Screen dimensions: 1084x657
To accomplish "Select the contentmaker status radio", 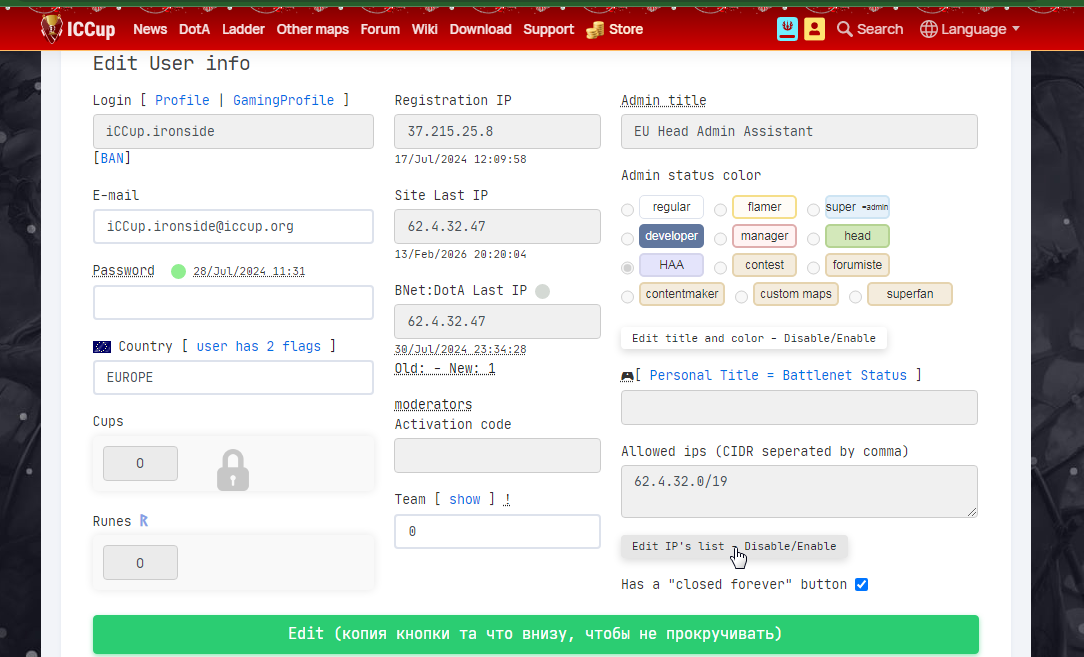I will pos(627,297).
